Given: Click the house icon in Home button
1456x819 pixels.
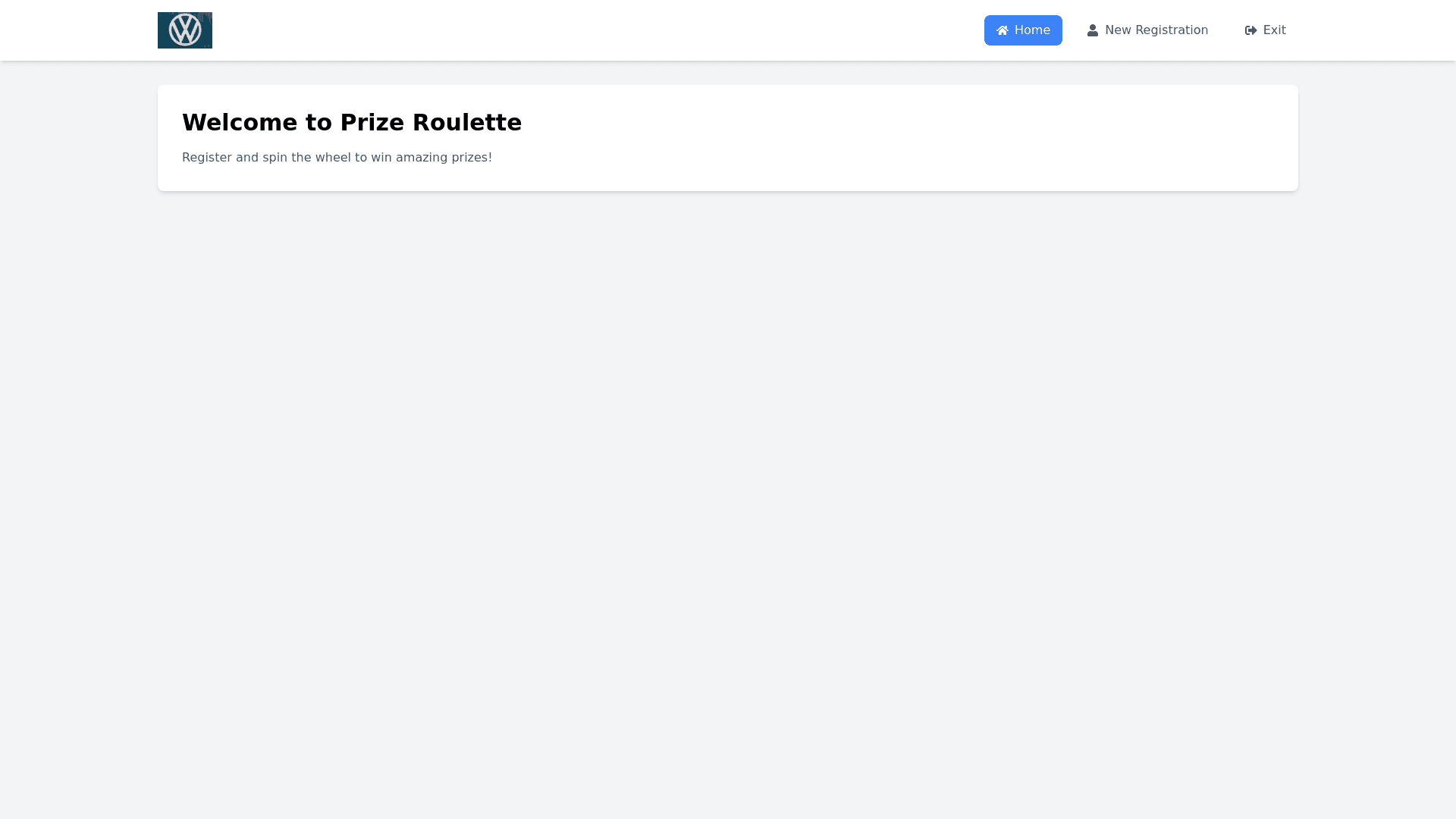Looking at the screenshot, I should click(x=1003, y=30).
